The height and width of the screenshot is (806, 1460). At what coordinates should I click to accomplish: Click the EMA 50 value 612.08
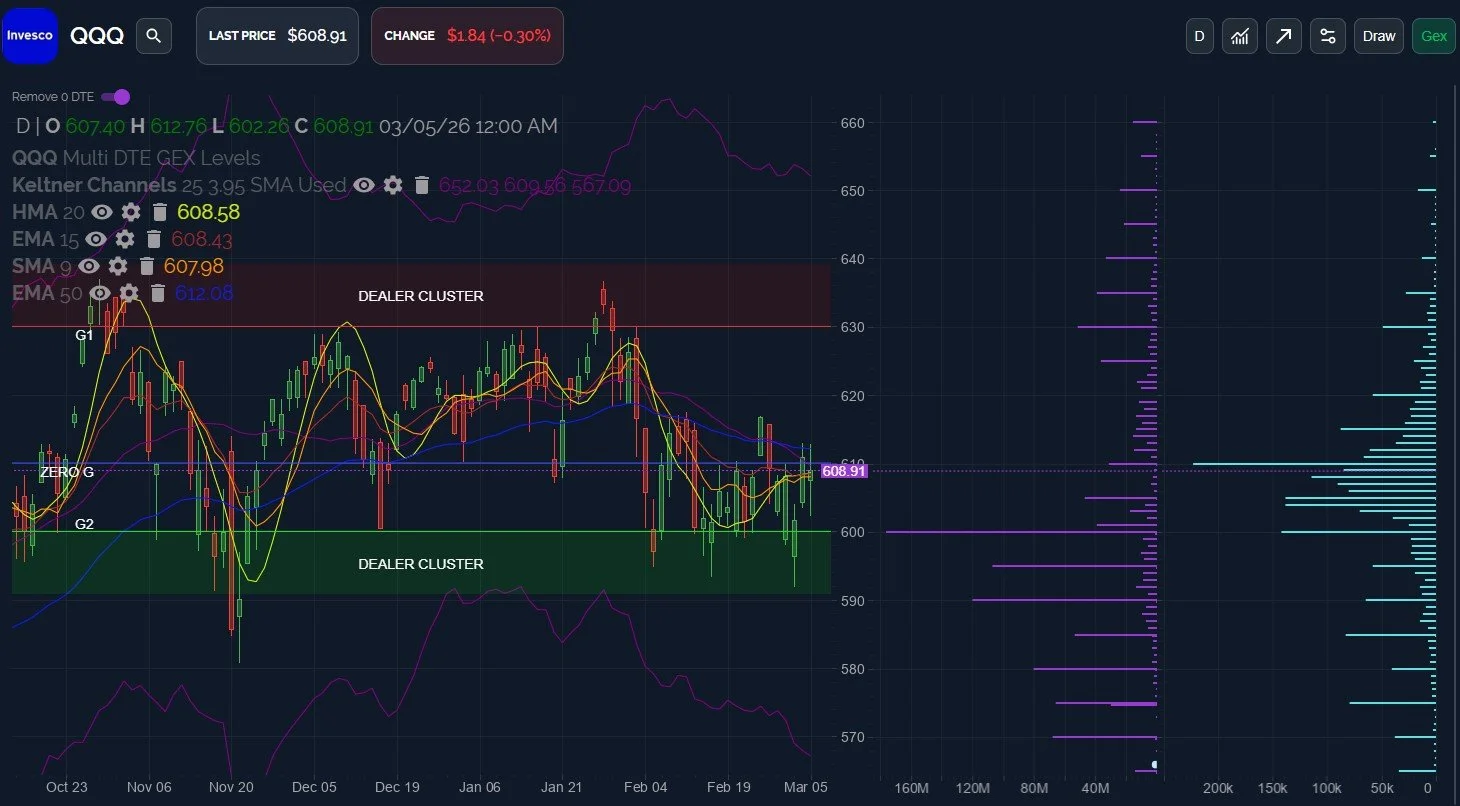[204, 293]
